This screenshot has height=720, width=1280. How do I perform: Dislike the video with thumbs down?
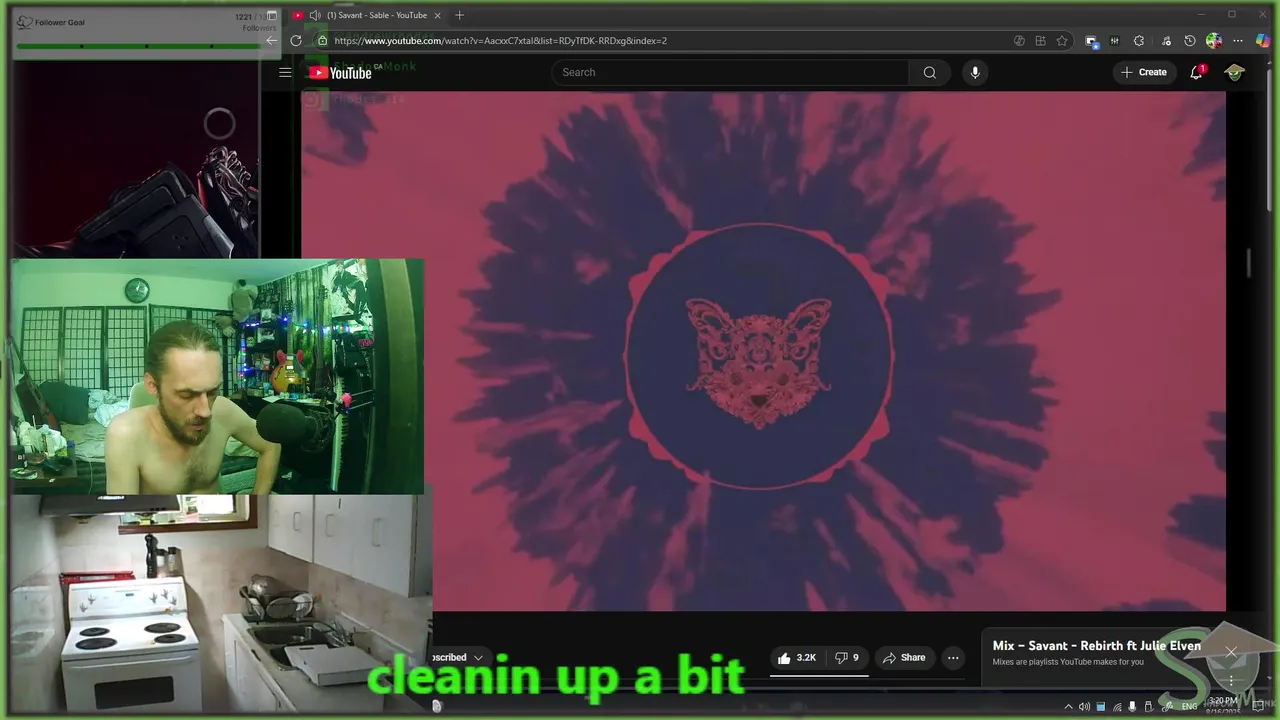pos(847,658)
